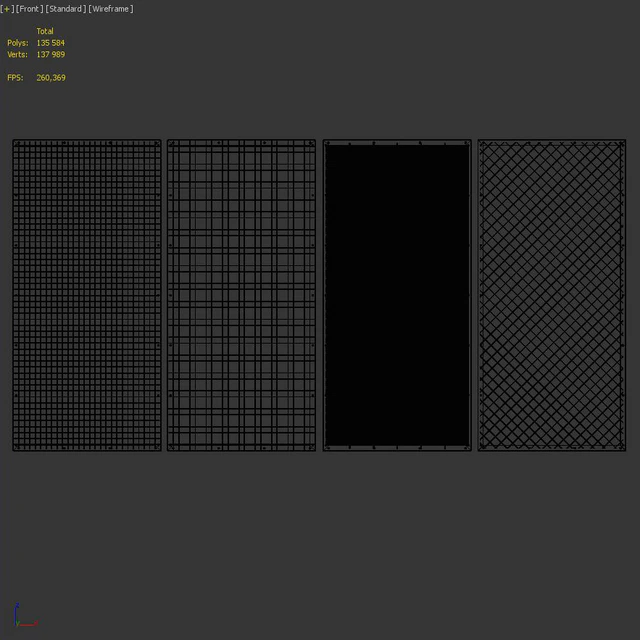The height and width of the screenshot is (640, 640).
Task: Click the Verts: label
Action: tap(18, 54)
